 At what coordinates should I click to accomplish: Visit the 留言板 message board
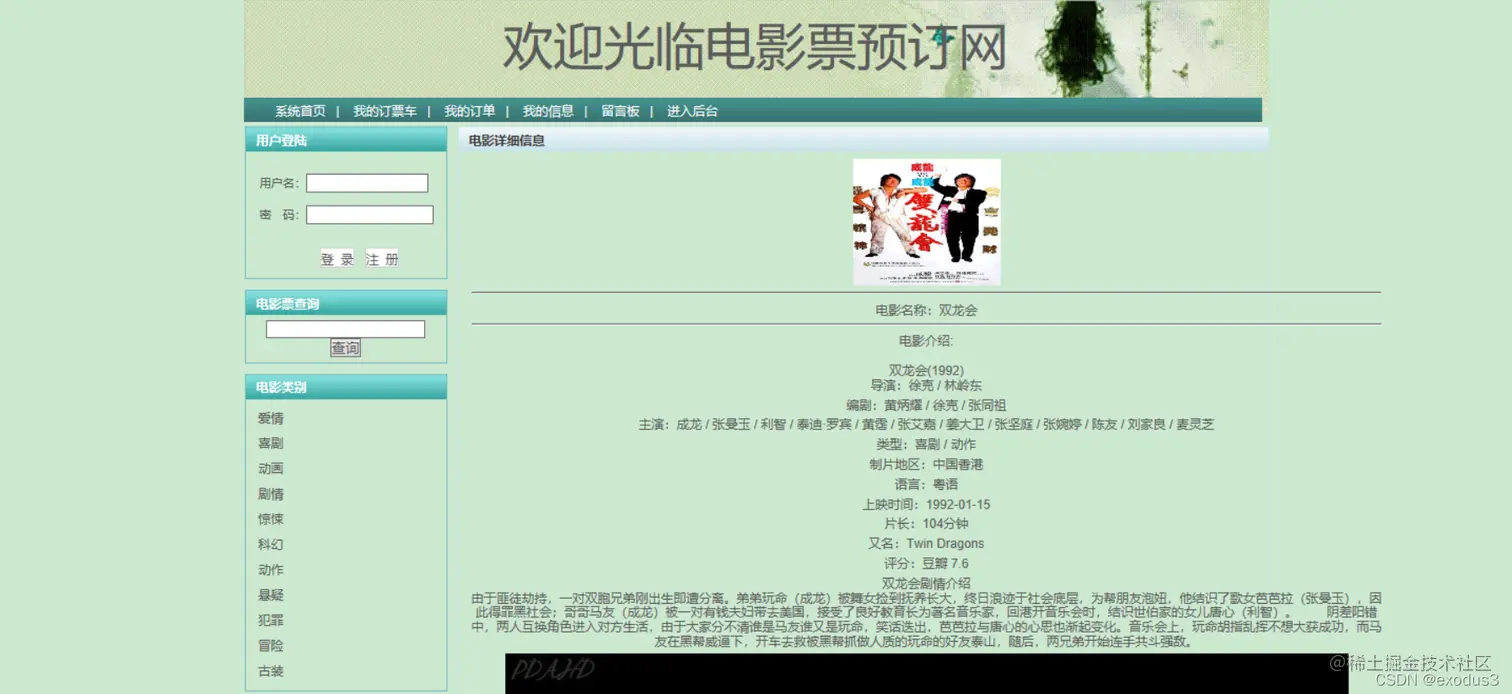[x=621, y=111]
